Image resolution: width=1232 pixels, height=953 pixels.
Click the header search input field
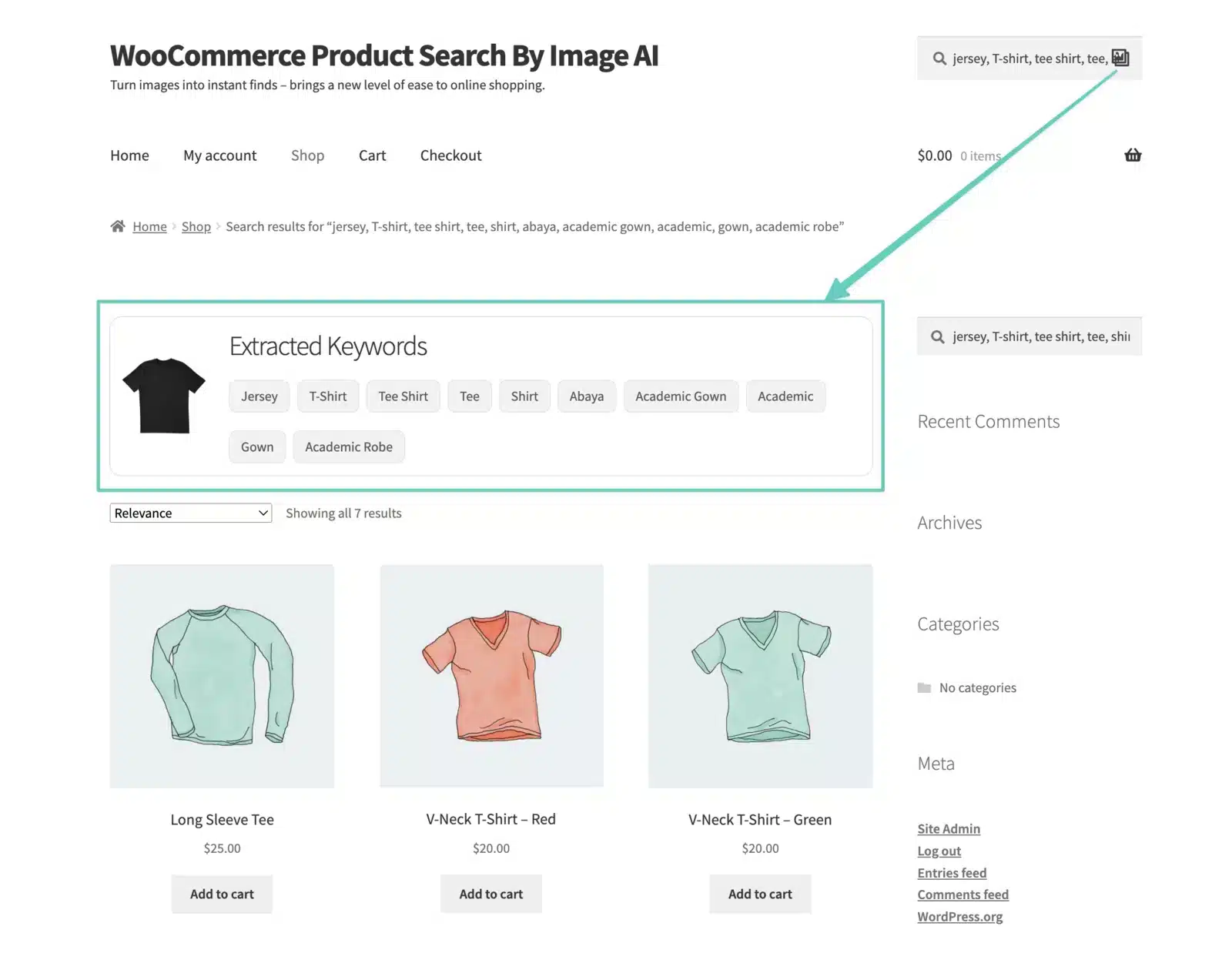click(x=1029, y=59)
